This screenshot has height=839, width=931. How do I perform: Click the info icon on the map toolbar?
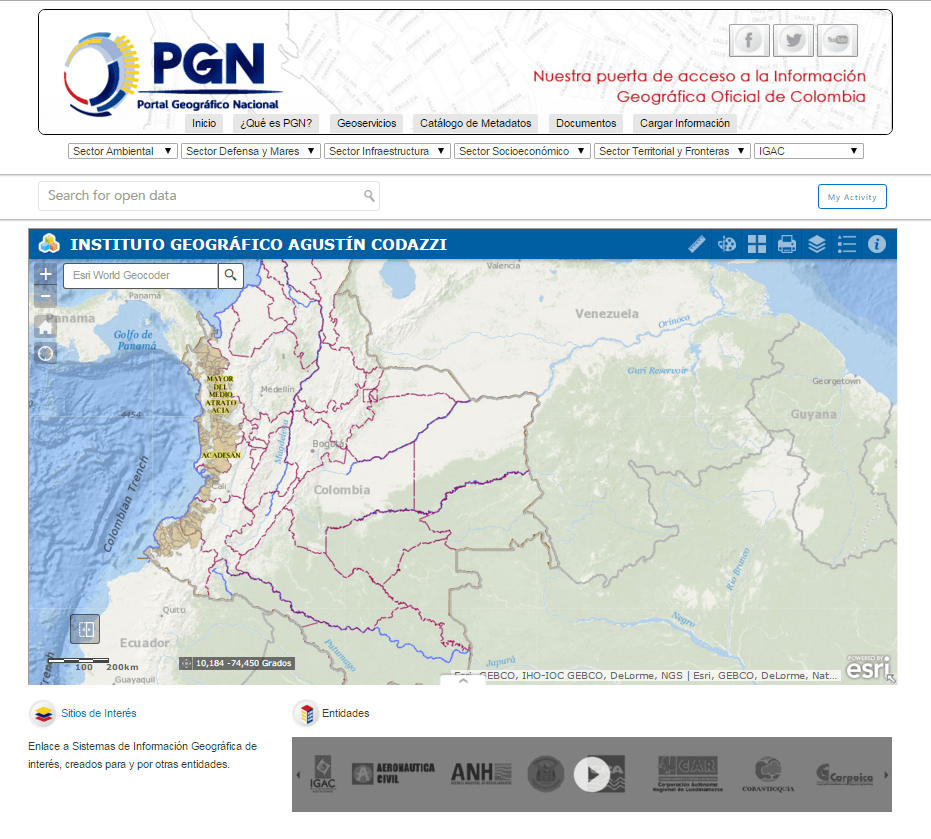pyautogui.click(x=877, y=243)
